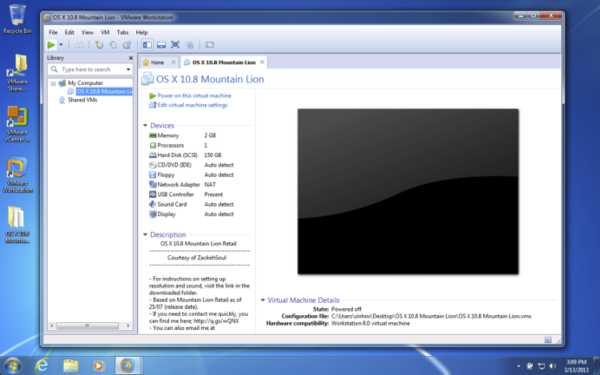600x375 pixels.
Task: Click the console view toolbar icon
Action: [209, 45]
